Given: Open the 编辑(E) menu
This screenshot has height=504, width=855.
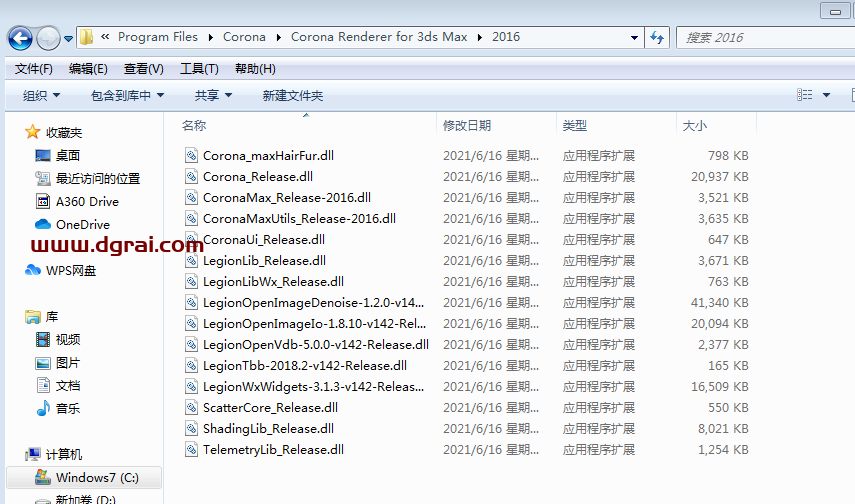Looking at the screenshot, I should (x=88, y=69).
